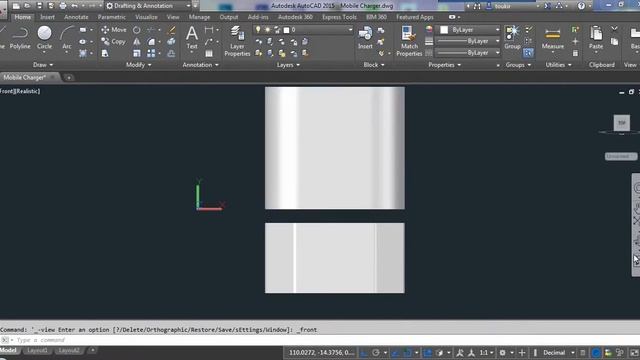Click the Print icon in quick access toolbar

(63, 6)
